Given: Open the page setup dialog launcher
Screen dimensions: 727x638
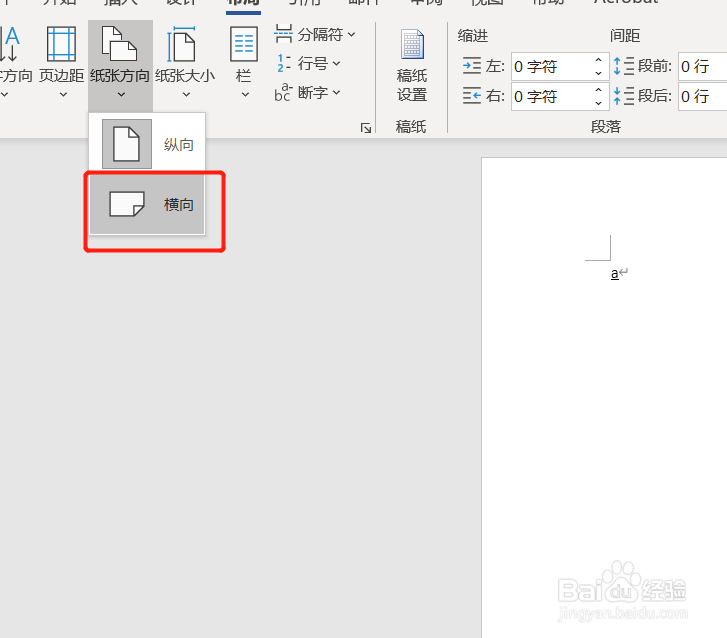Looking at the screenshot, I should click(366, 128).
